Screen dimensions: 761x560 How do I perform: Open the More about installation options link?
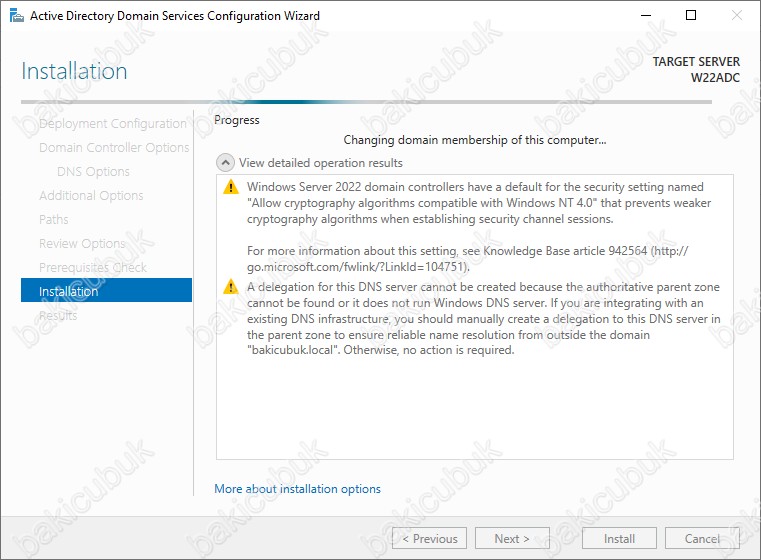(298, 489)
